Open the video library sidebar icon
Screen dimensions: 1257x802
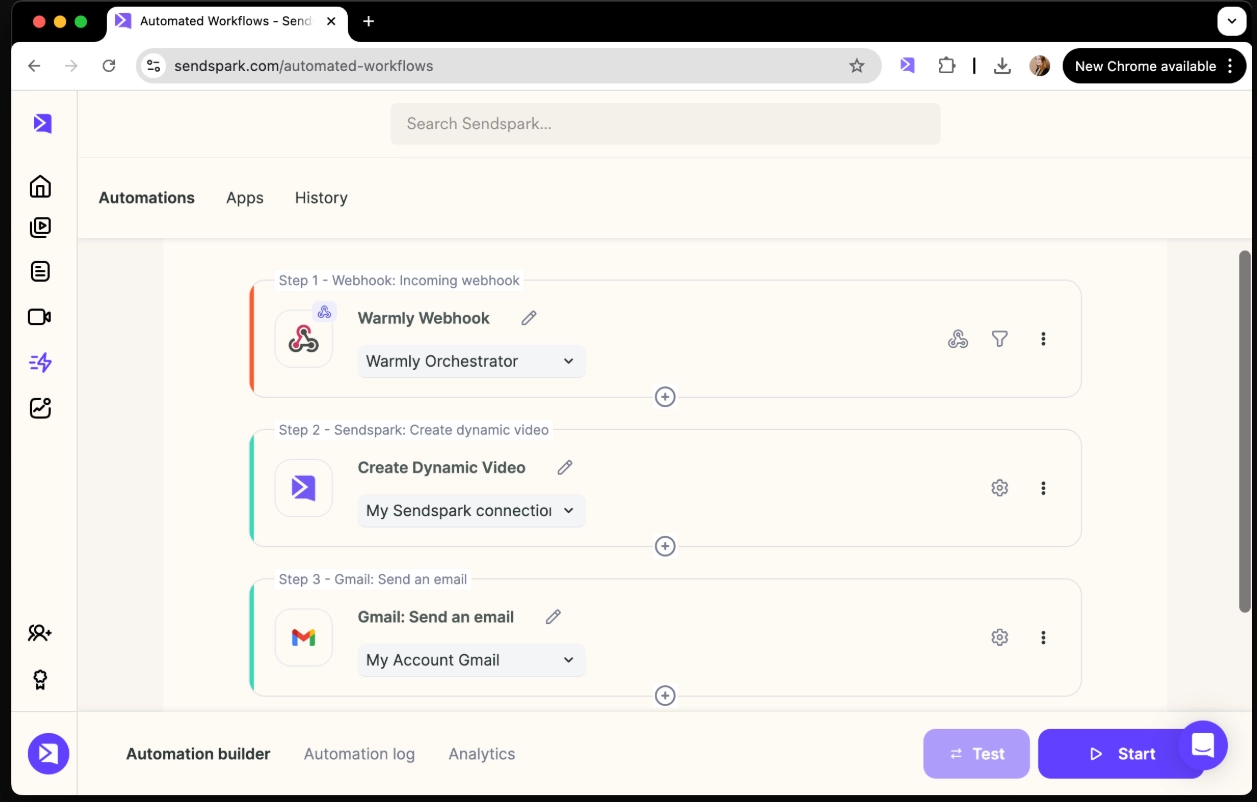[40, 227]
